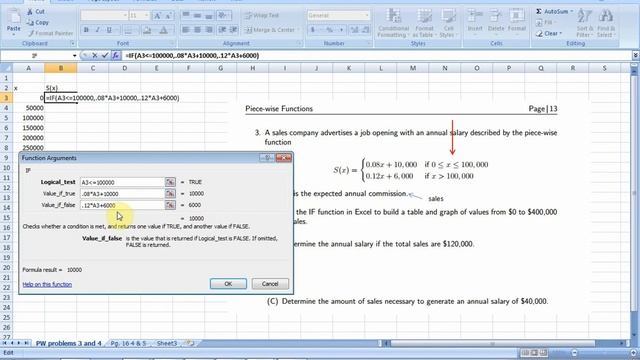Click into the Value_if_false input field
640x360 pixels.
pos(122,205)
